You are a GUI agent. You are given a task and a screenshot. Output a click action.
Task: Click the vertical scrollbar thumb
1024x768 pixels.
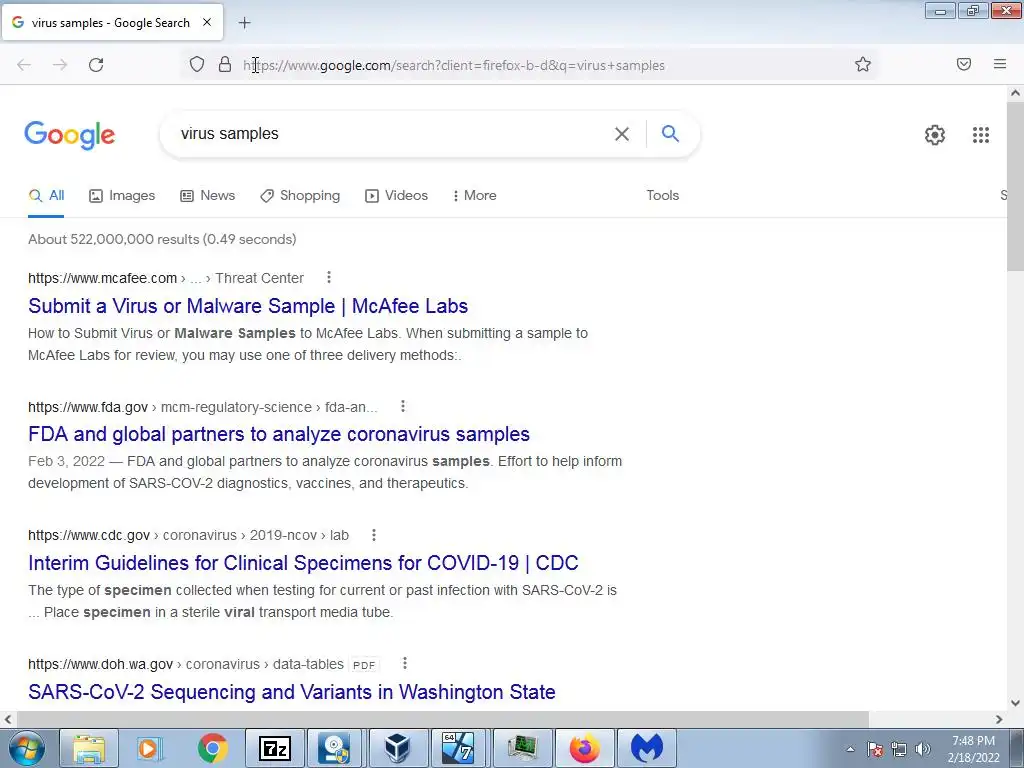(1015, 188)
